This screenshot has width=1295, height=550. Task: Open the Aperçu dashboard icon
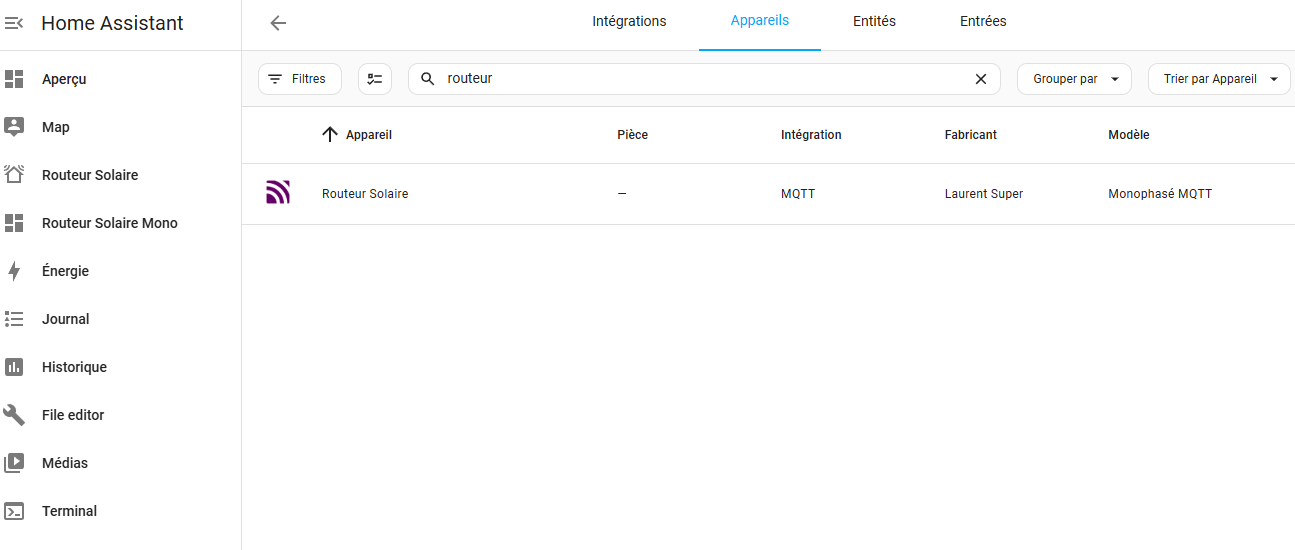click(14, 79)
